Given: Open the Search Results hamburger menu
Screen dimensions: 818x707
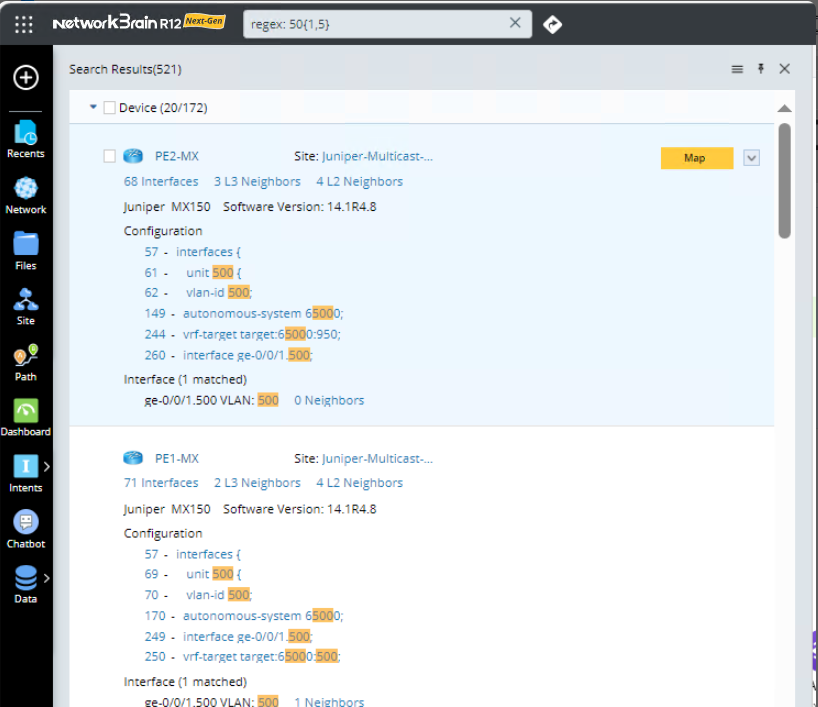Looking at the screenshot, I should point(737,69).
